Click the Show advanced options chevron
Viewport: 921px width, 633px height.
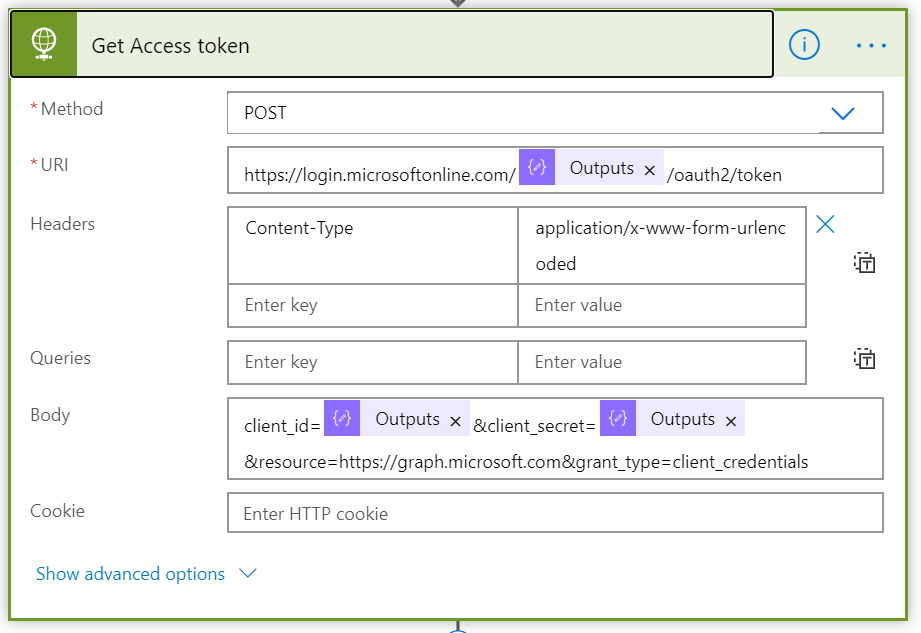point(248,573)
